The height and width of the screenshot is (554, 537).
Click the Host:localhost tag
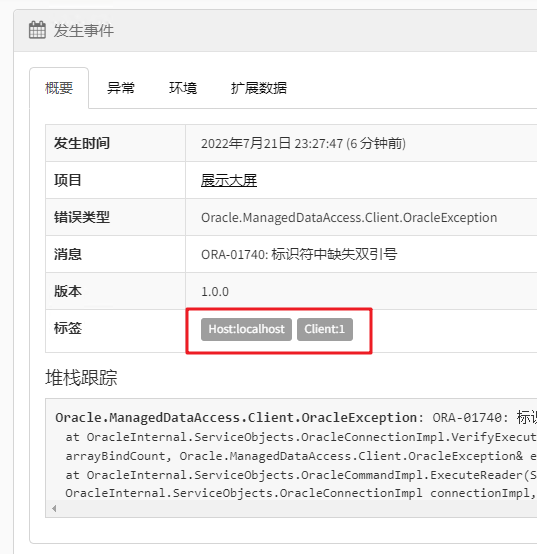(x=246, y=329)
